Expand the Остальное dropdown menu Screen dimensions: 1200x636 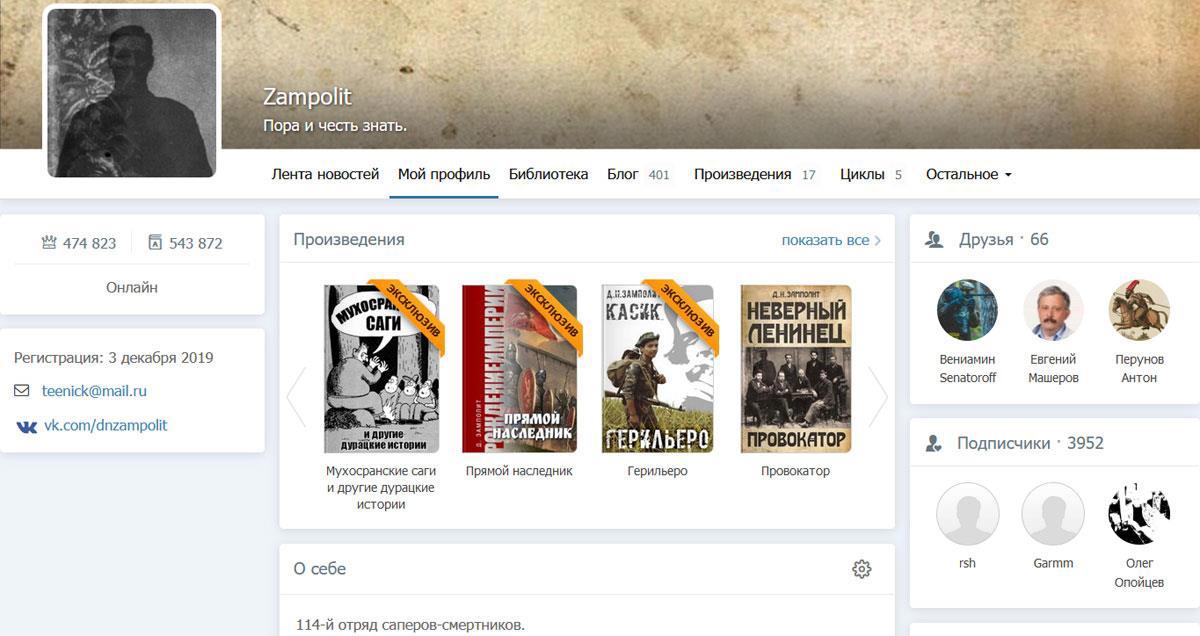[x=969, y=174]
